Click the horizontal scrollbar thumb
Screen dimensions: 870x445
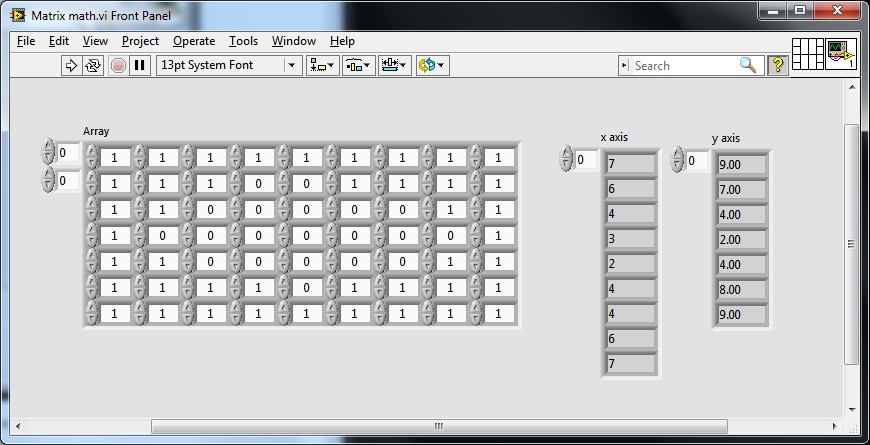(x=438, y=426)
